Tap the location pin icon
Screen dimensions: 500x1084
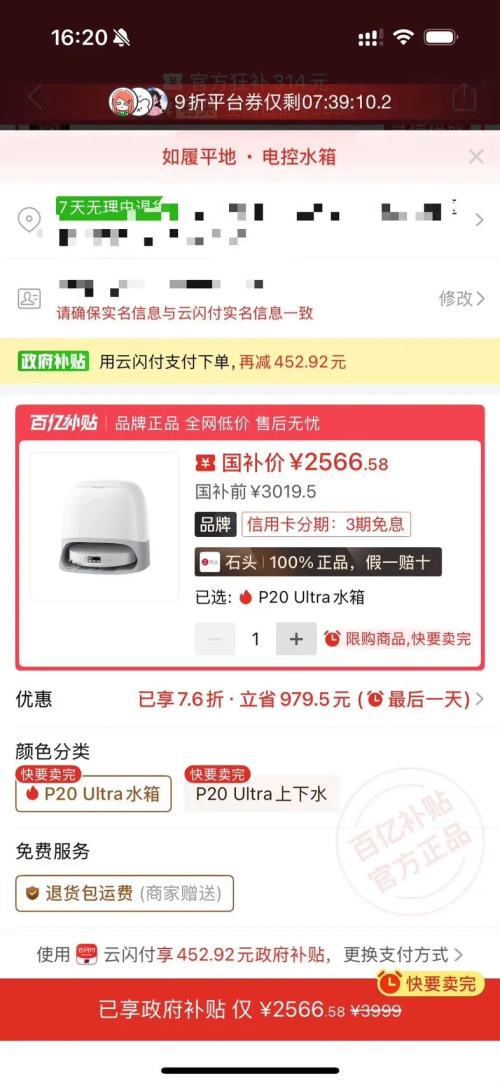pyautogui.click(x=29, y=221)
